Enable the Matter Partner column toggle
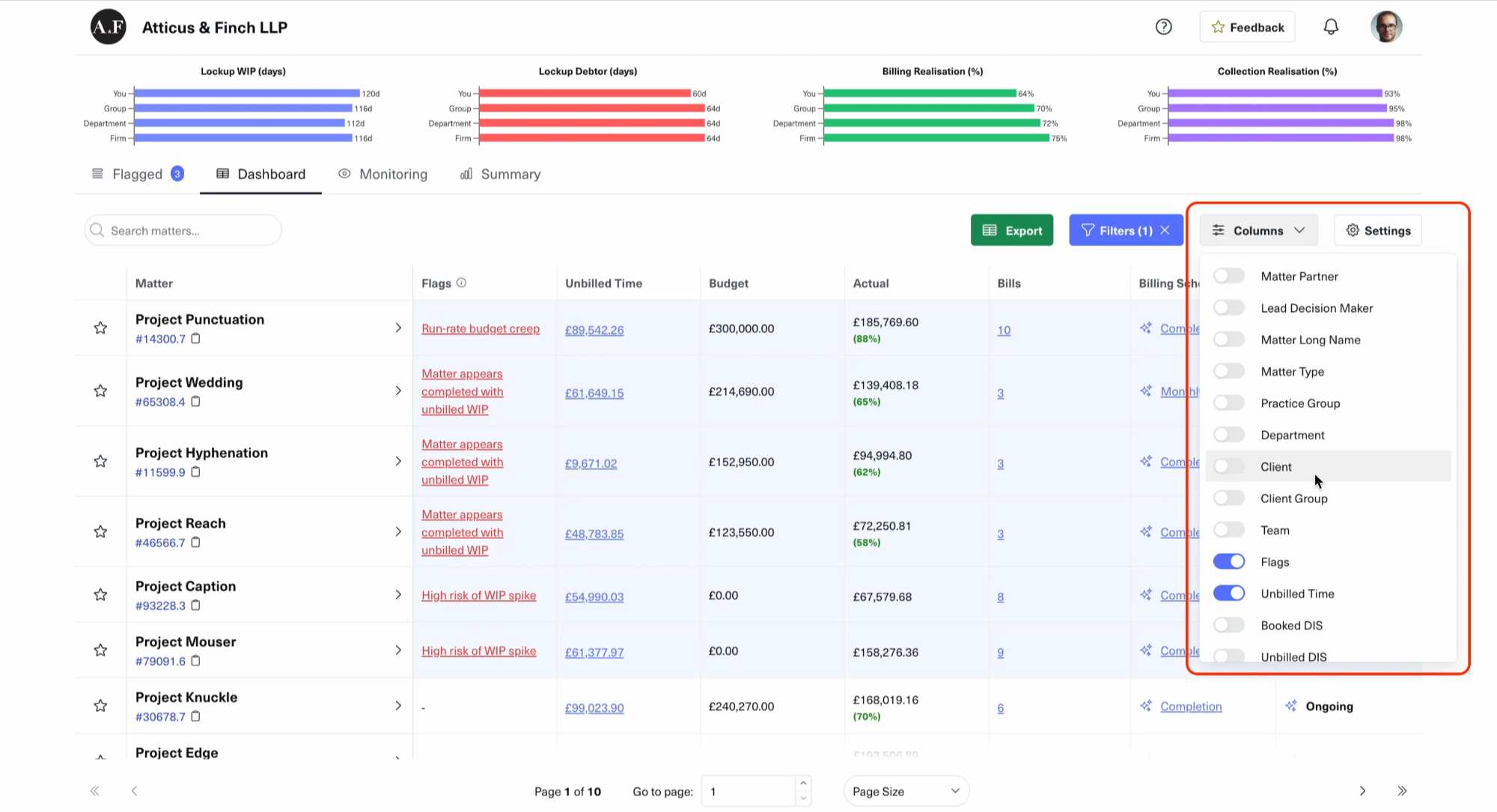 pyautogui.click(x=1229, y=276)
